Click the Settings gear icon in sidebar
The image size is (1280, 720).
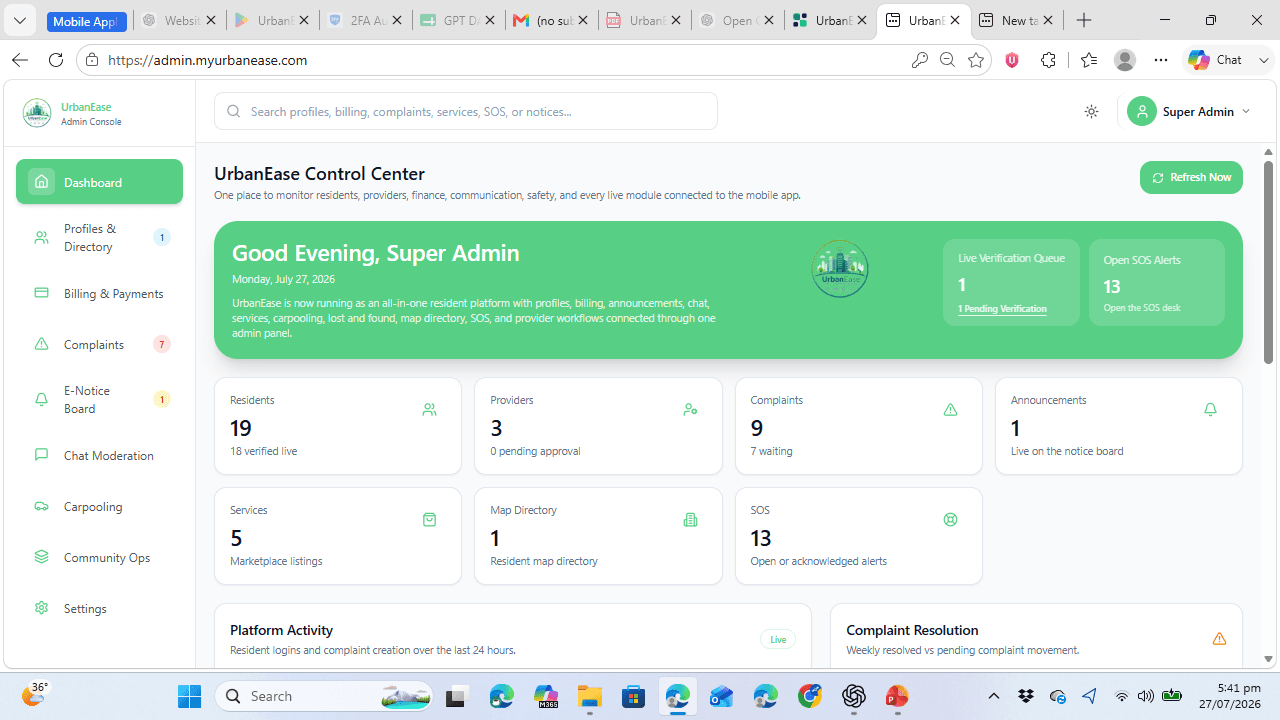[x=41, y=609]
